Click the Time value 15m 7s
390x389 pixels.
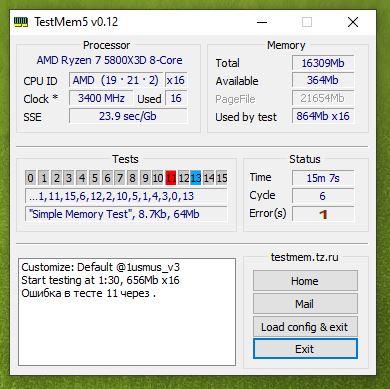click(323, 178)
